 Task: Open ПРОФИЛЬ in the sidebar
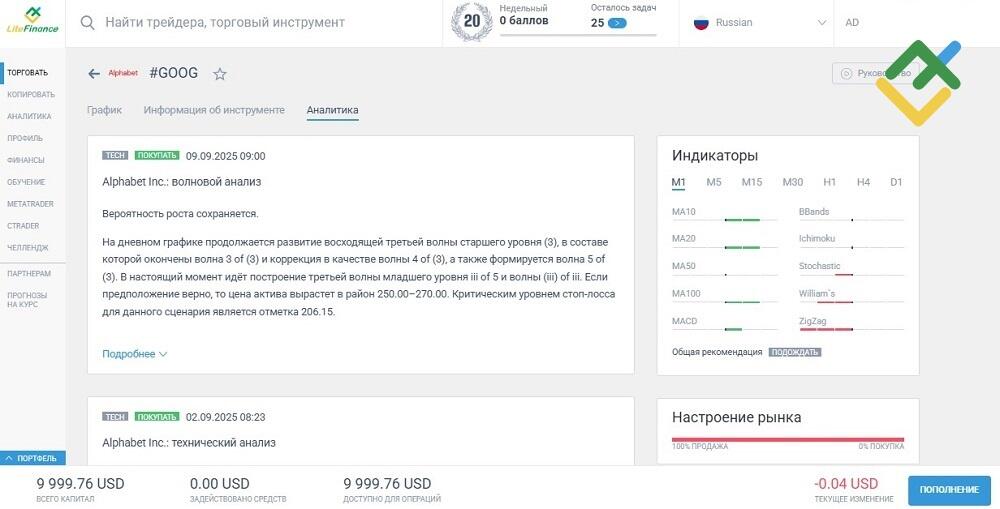tap(25, 138)
